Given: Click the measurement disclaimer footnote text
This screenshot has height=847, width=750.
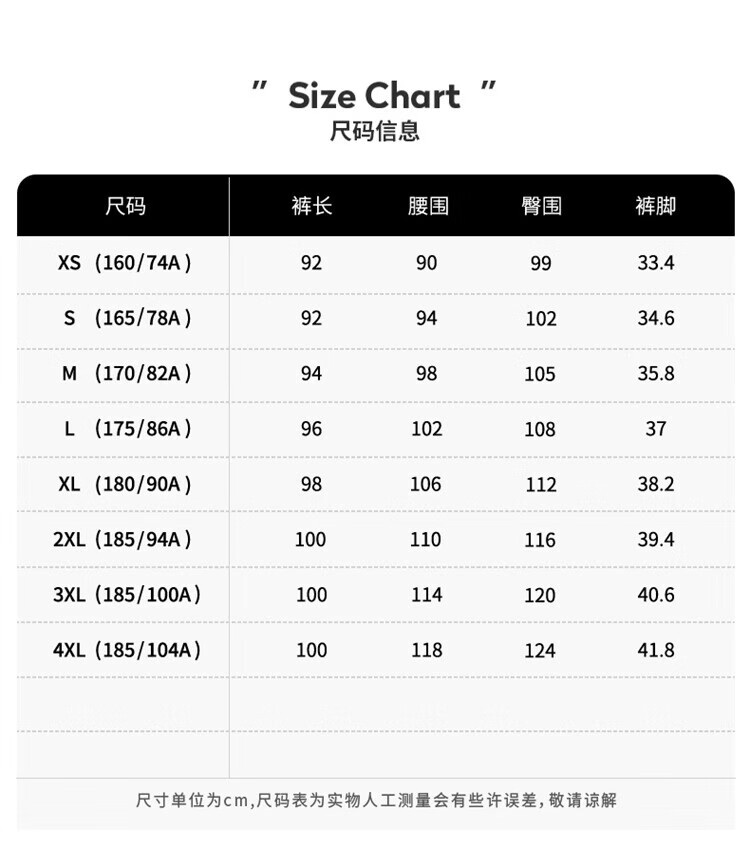Looking at the screenshot, I should [376, 800].
